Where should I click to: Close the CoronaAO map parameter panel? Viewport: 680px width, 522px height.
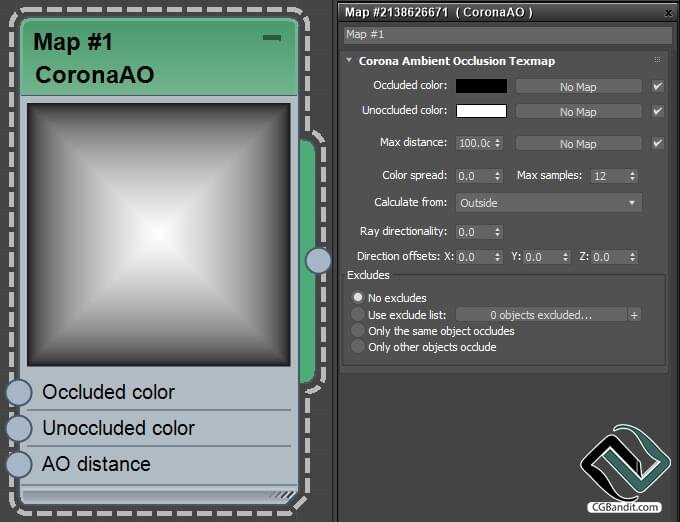coord(668,13)
